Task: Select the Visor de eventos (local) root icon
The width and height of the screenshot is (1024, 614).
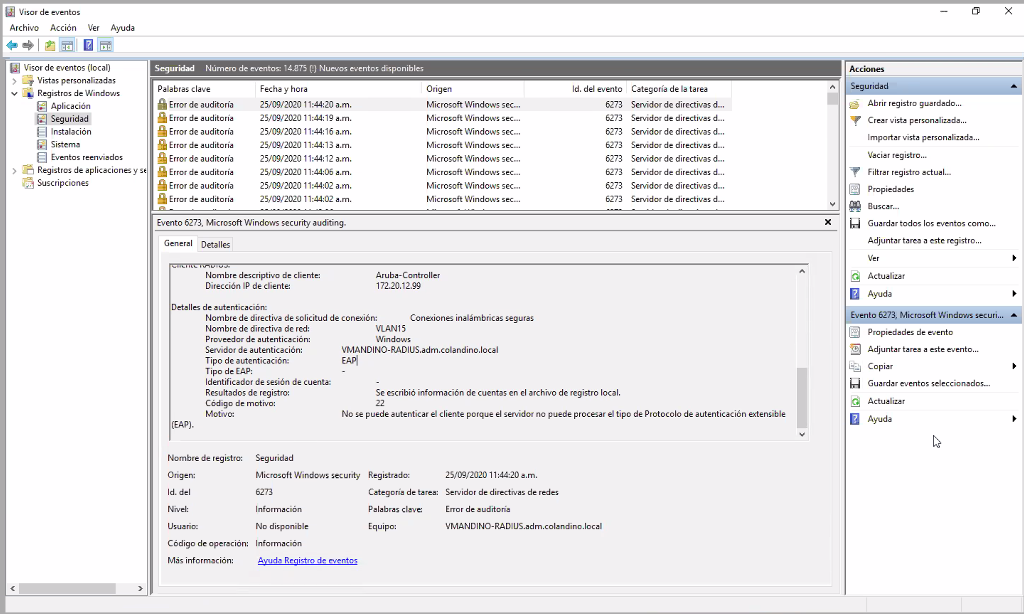Action: [x=15, y=67]
